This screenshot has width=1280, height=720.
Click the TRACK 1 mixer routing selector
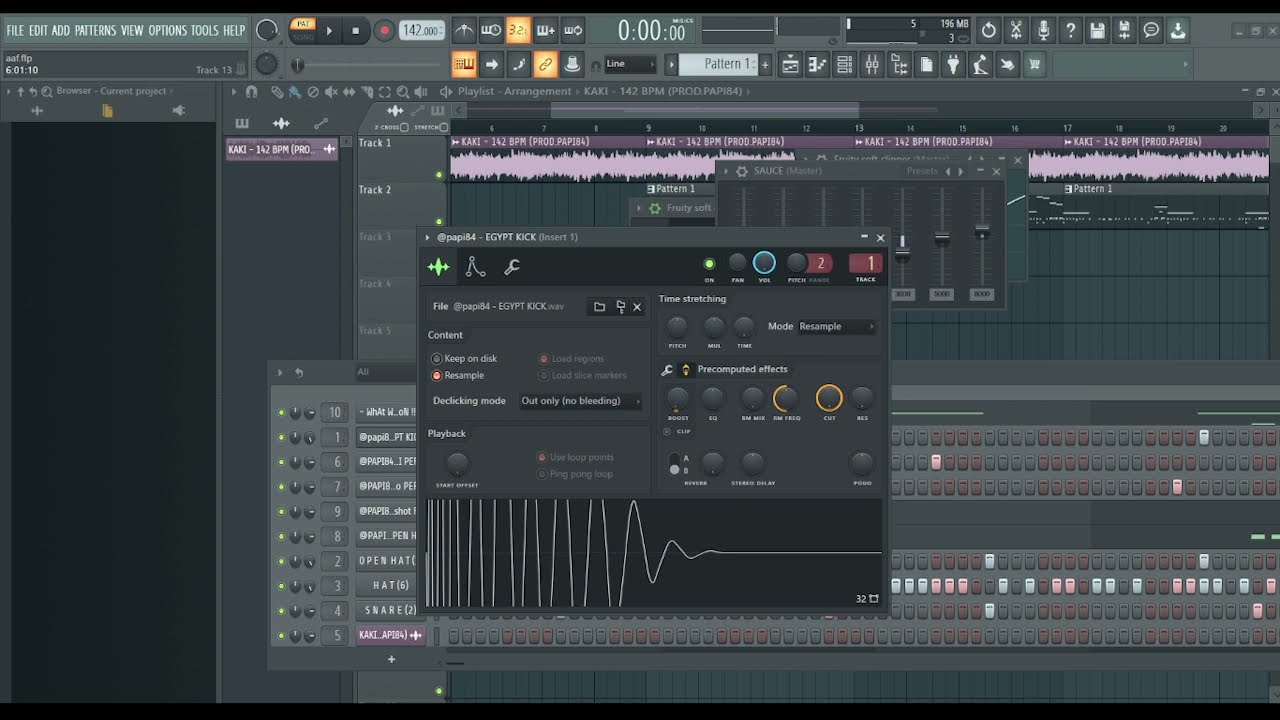(x=866, y=264)
